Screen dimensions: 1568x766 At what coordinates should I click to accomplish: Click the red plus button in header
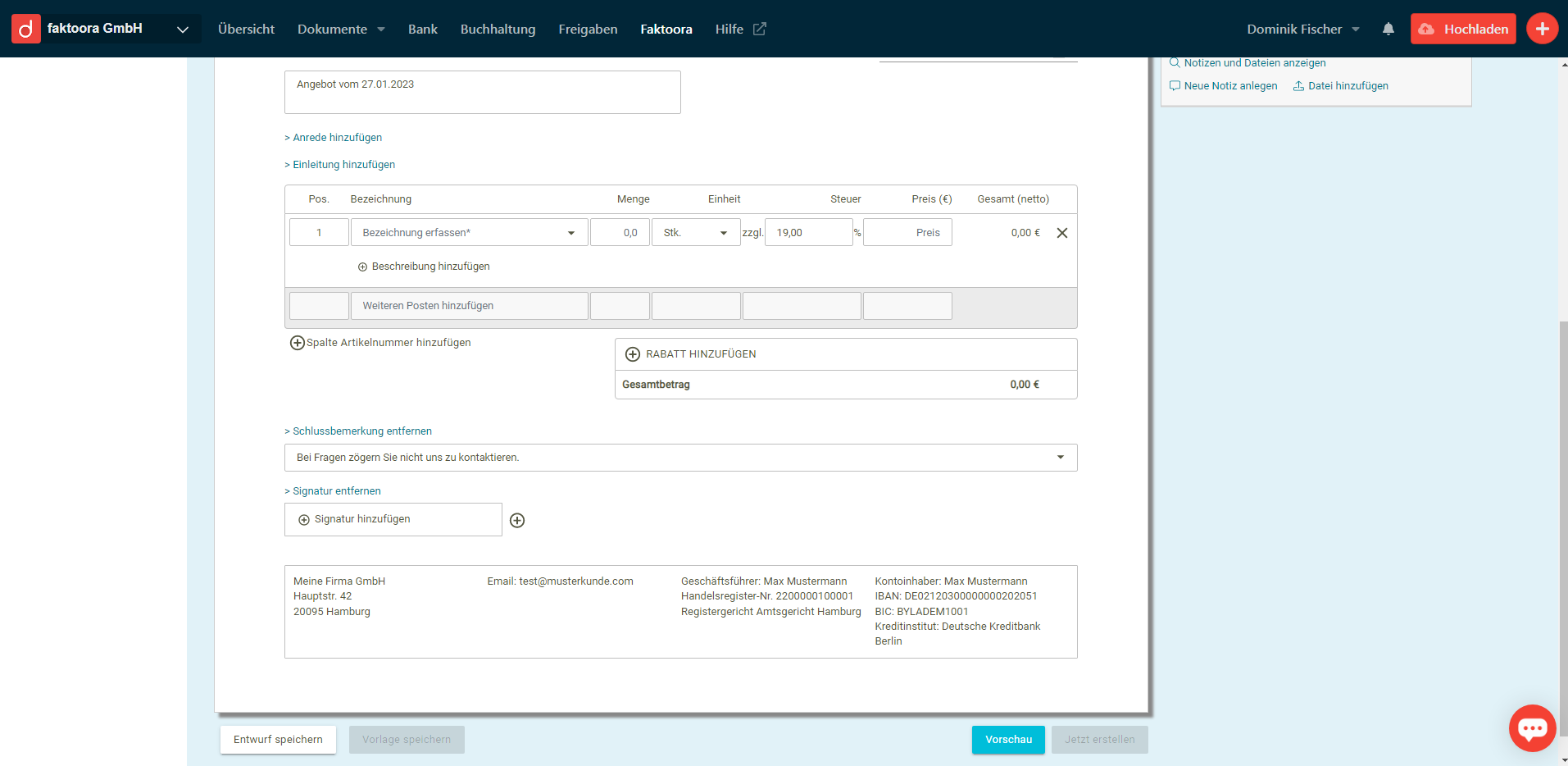(1542, 29)
